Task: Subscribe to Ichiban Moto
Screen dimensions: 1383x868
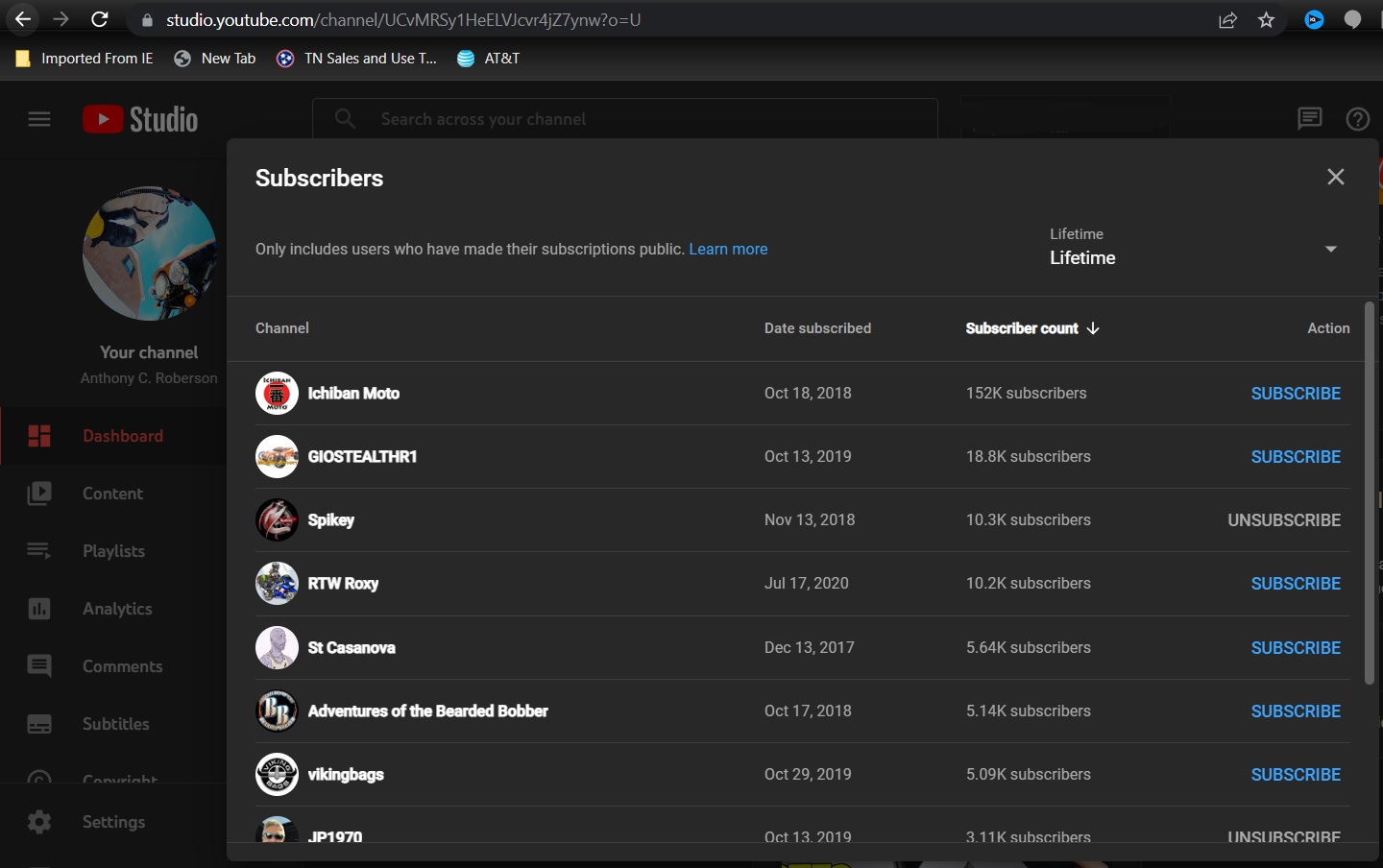Action: click(1296, 394)
